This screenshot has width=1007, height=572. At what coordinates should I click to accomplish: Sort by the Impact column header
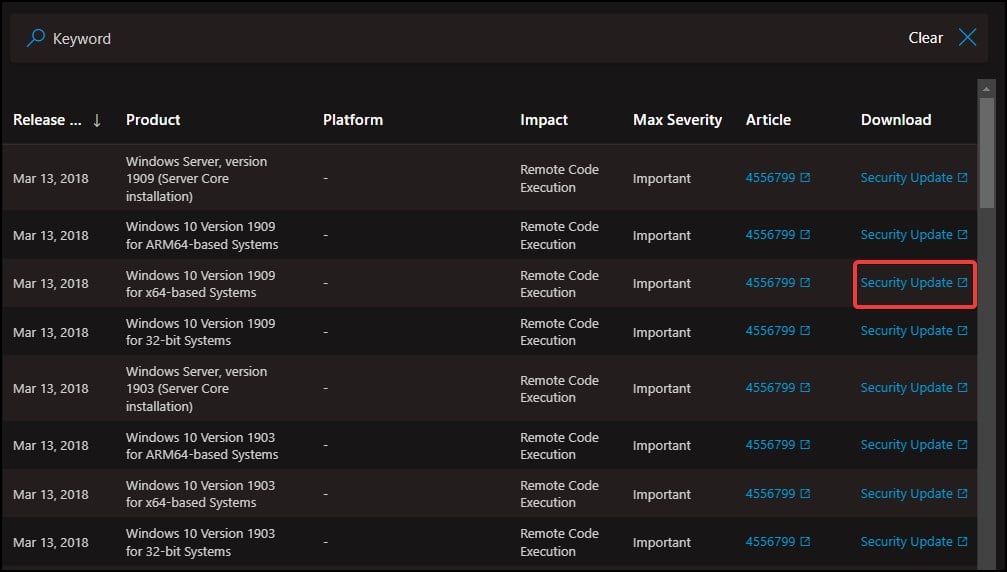pos(544,120)
